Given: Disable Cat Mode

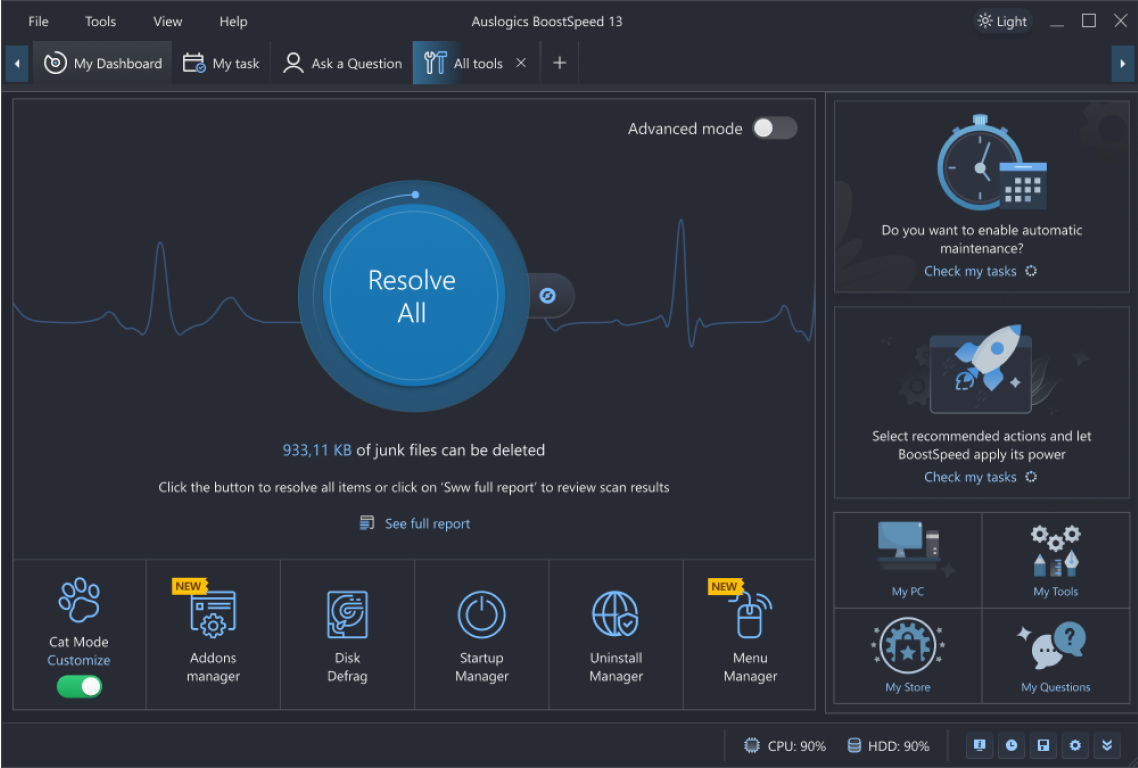Looking at the screenshot, I should (79, 686).
